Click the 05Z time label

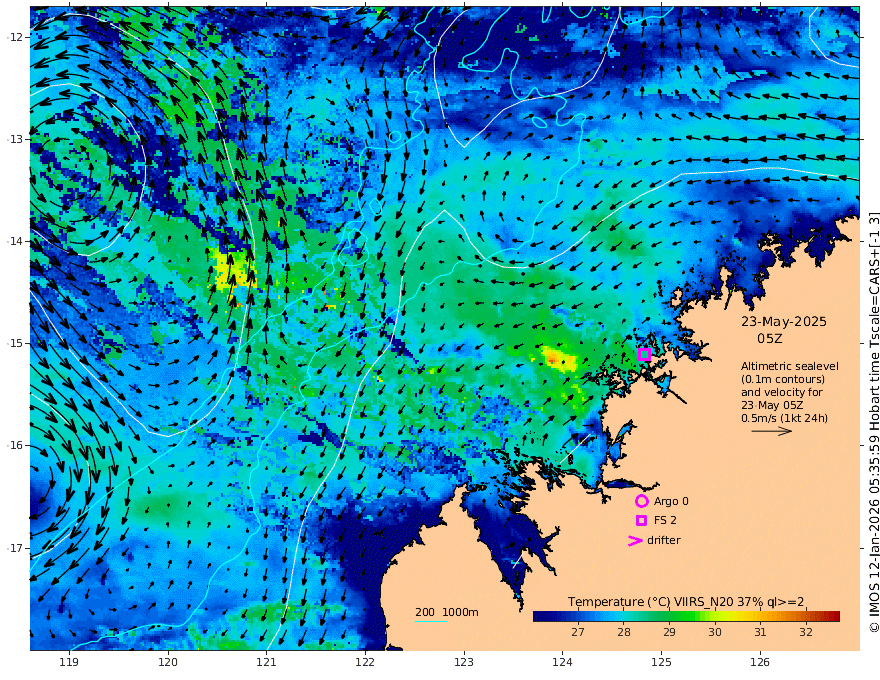tap(769, 339)
